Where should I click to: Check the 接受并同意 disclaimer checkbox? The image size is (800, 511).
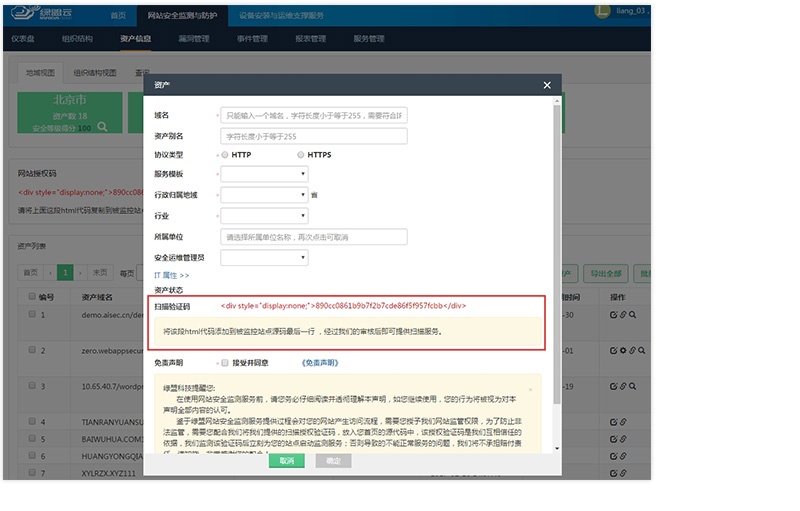point(224,363)
